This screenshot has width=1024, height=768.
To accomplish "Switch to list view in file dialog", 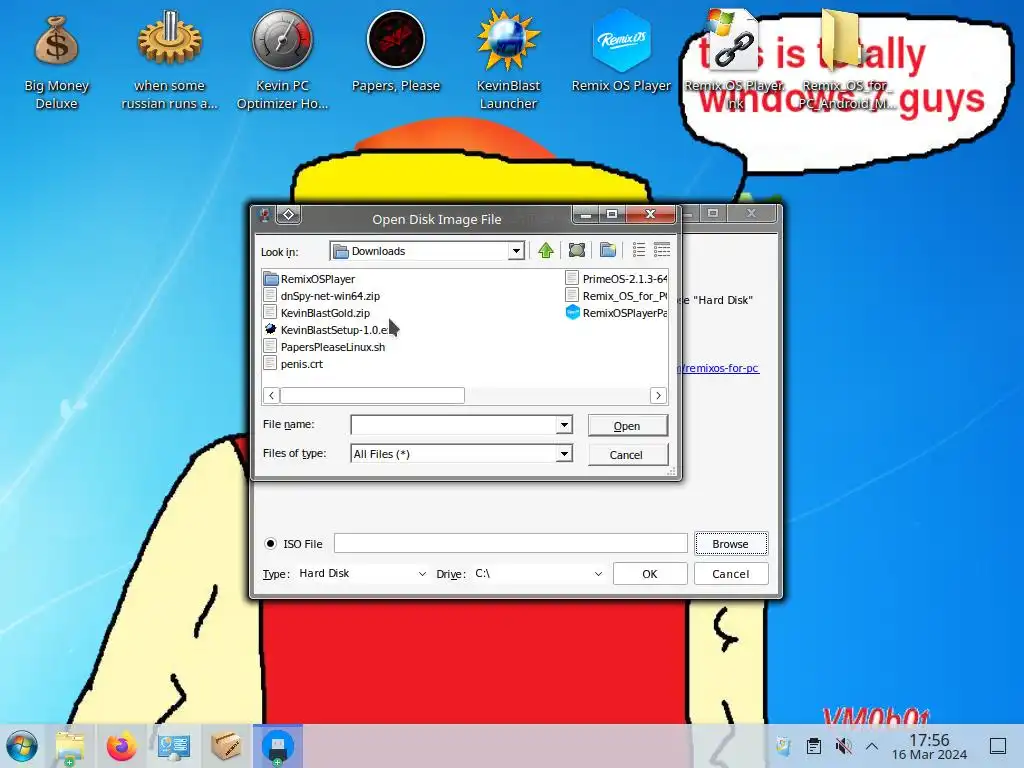I will [x=639, y=250].
